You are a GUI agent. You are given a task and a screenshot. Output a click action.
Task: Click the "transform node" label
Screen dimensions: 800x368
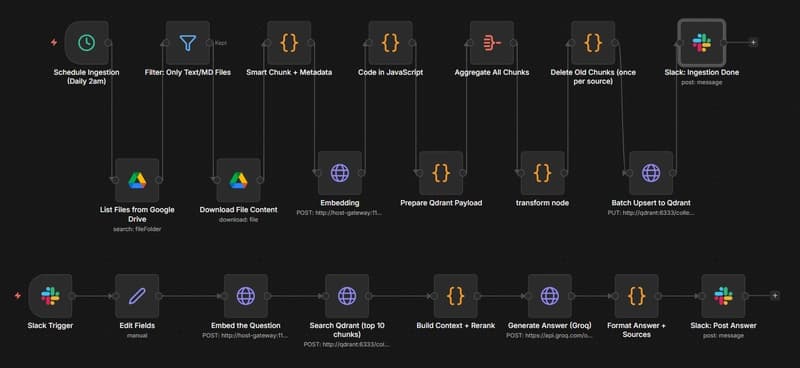click(x=542, y=203)
